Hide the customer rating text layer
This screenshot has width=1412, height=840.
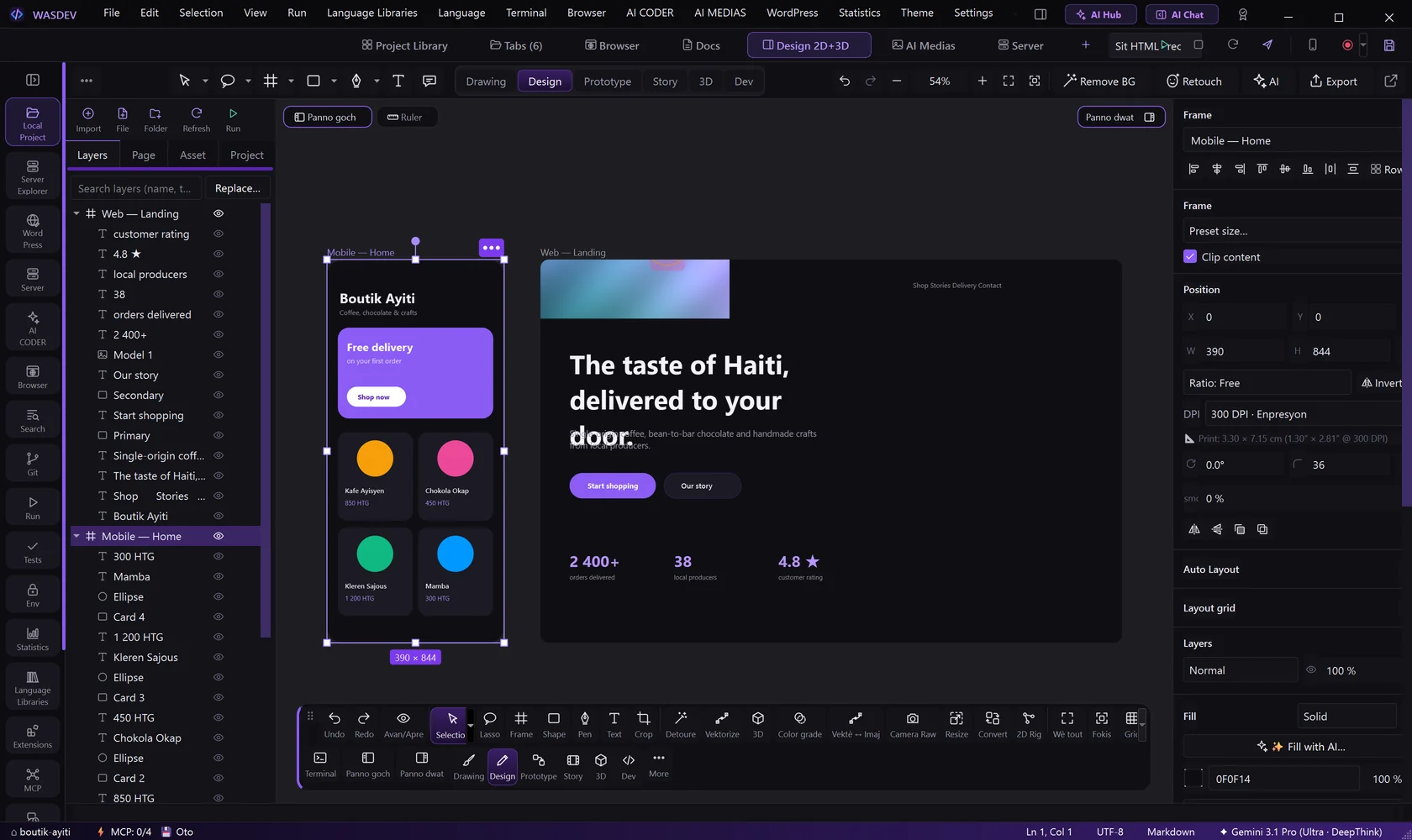219,234
